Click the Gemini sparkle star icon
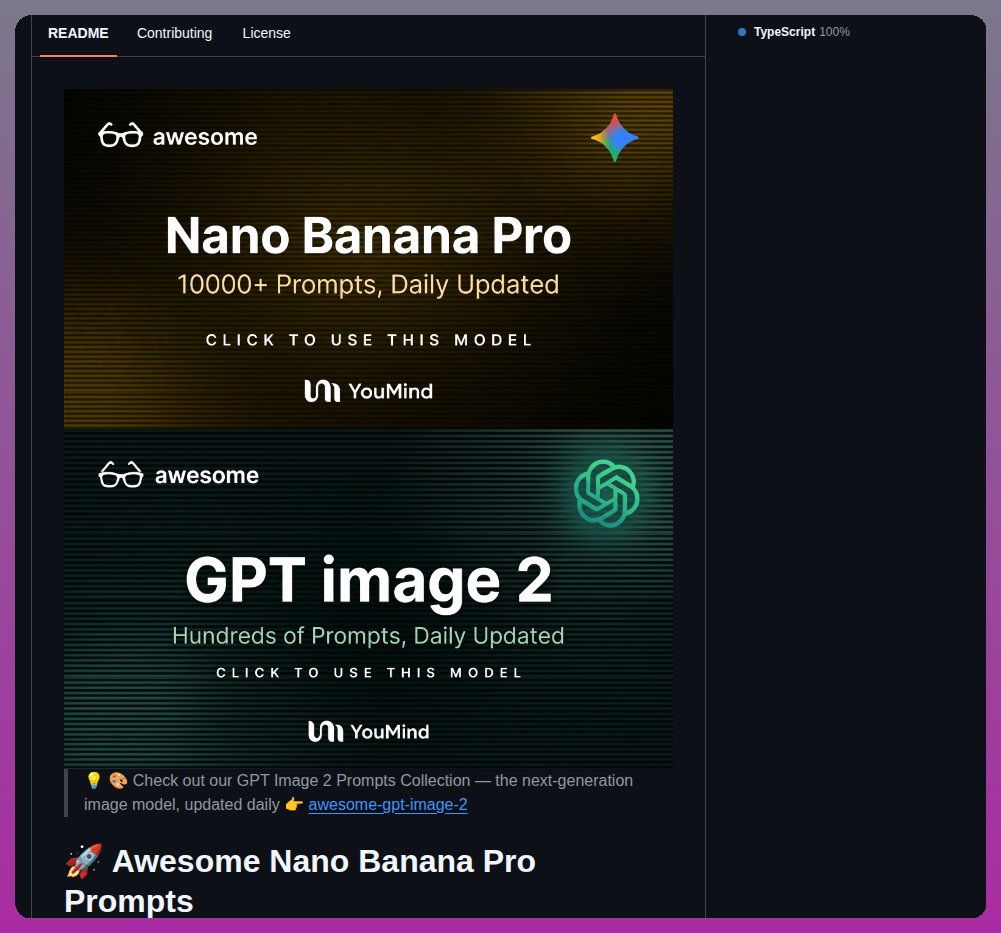The width and height of the screenshot is (1001, 933). (615, 137)
